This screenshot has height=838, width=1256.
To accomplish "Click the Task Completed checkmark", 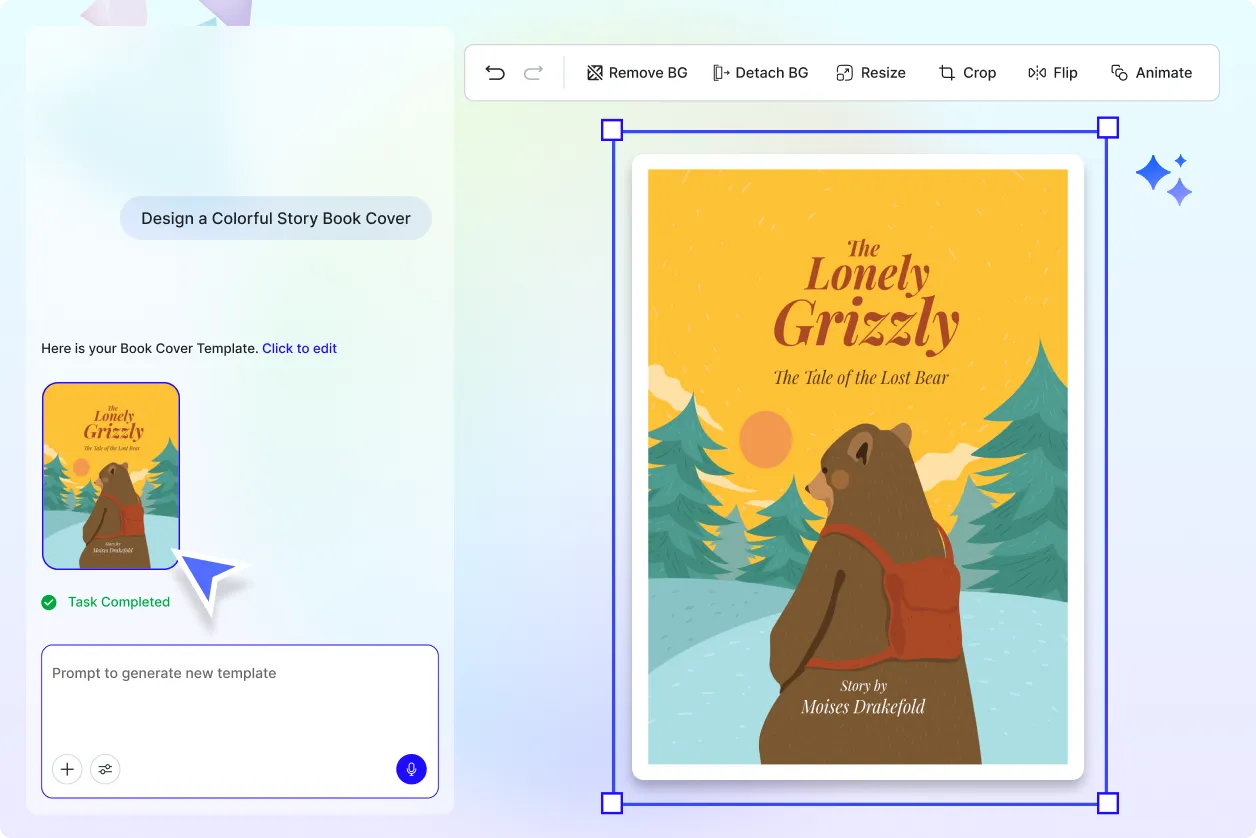I will coord(48,602).
